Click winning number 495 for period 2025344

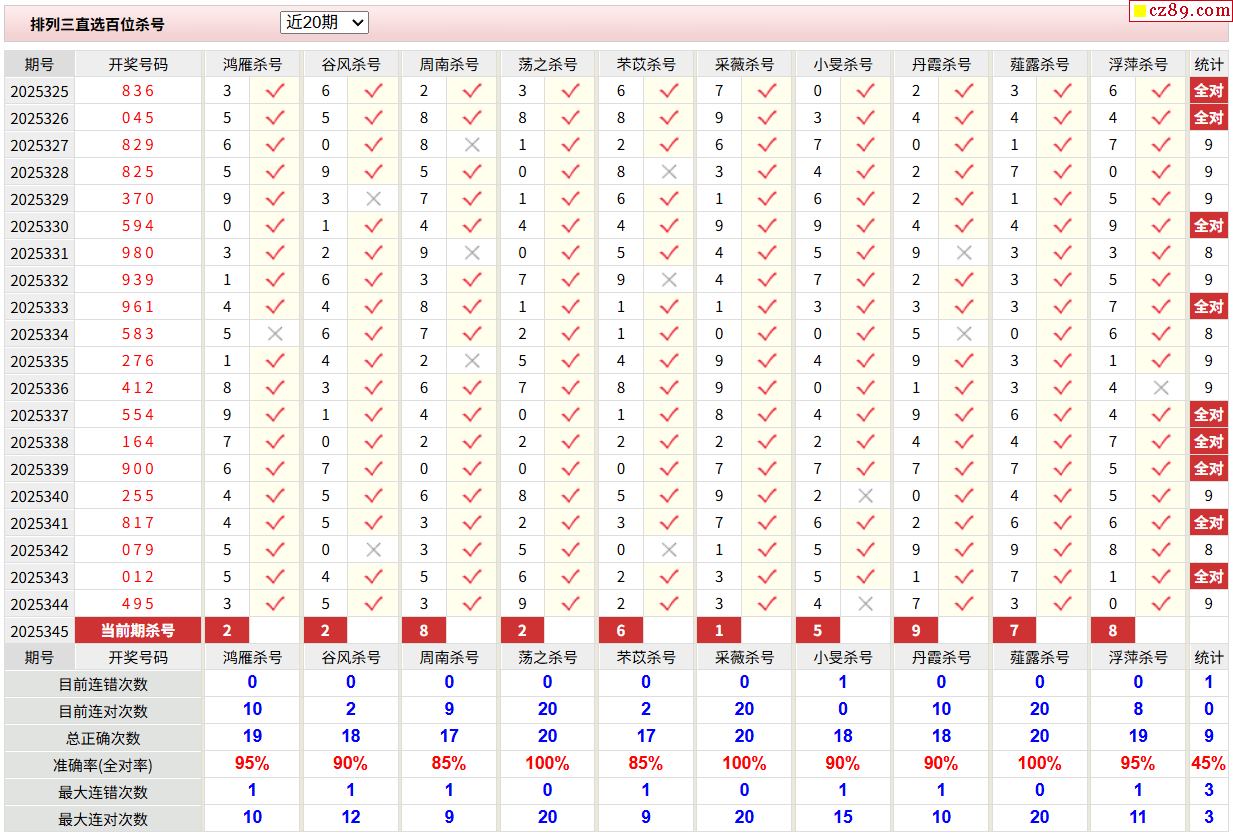138,604
